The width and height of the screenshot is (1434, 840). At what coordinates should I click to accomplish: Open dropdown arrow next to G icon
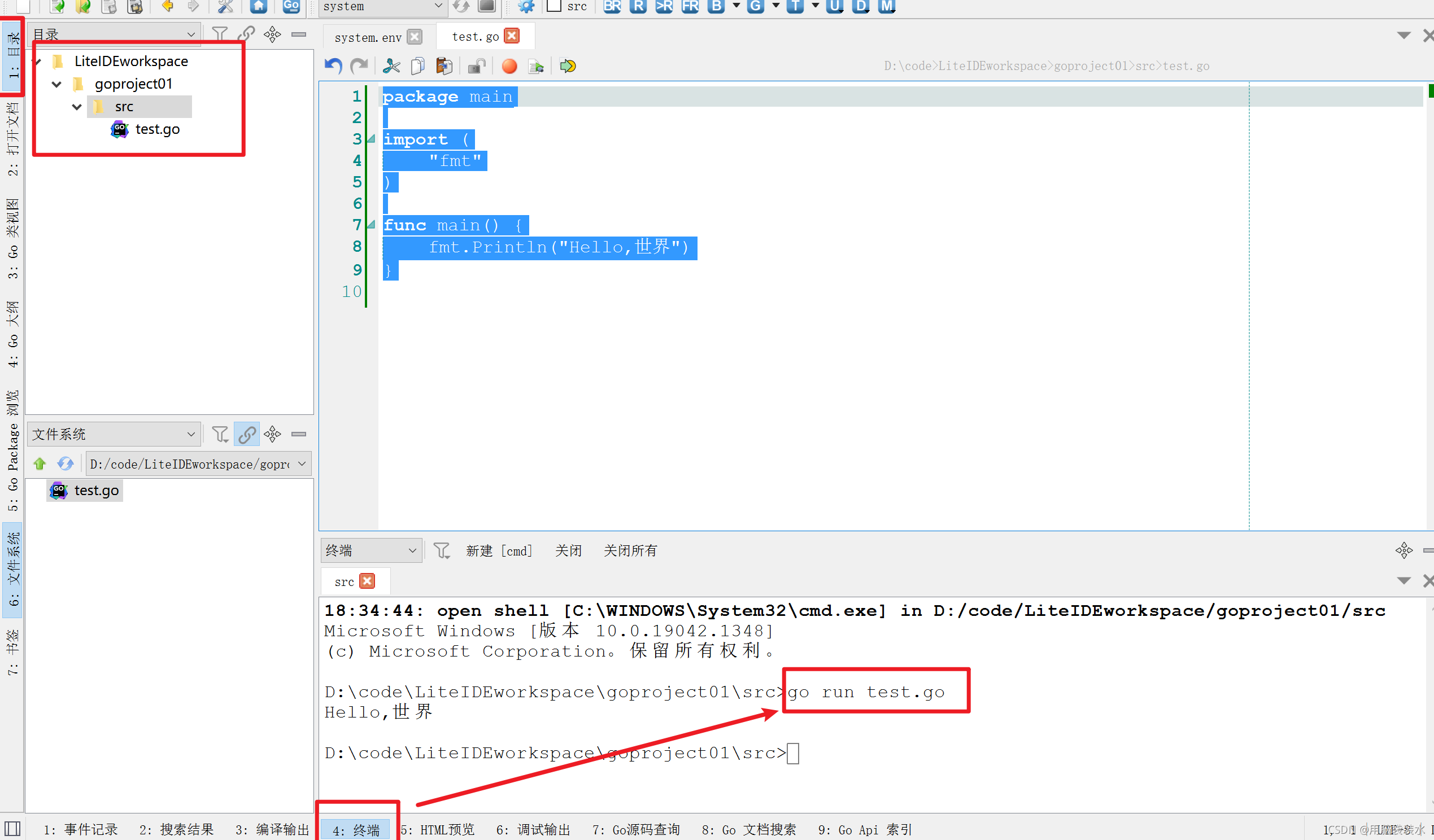point(775,6)
